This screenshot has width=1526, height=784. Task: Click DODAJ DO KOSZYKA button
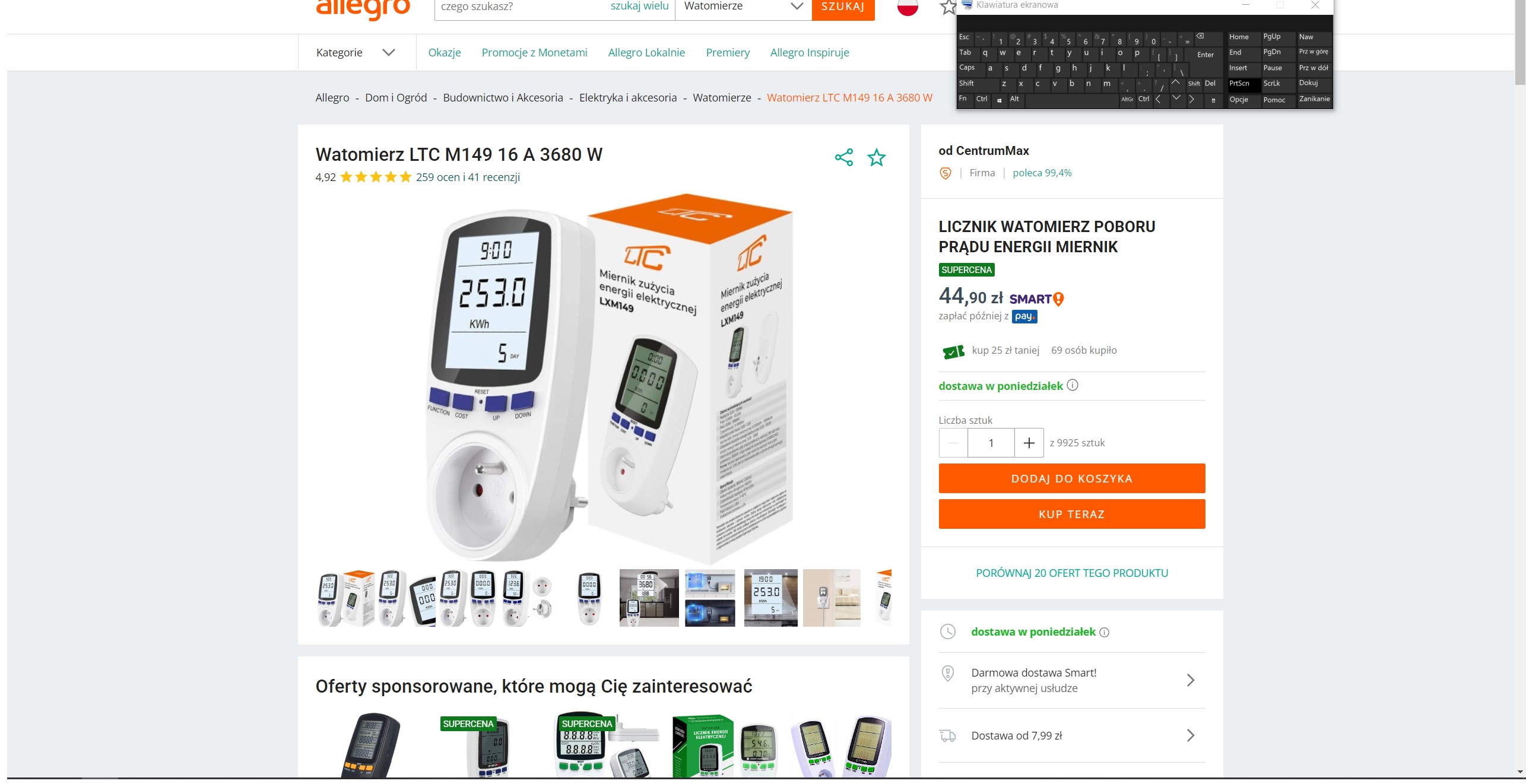[x=1072, y=478]
